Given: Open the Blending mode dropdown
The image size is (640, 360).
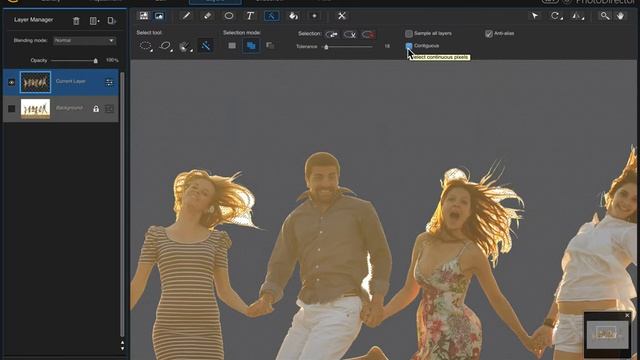Looking at the screenshot, I should pos(84,41).
